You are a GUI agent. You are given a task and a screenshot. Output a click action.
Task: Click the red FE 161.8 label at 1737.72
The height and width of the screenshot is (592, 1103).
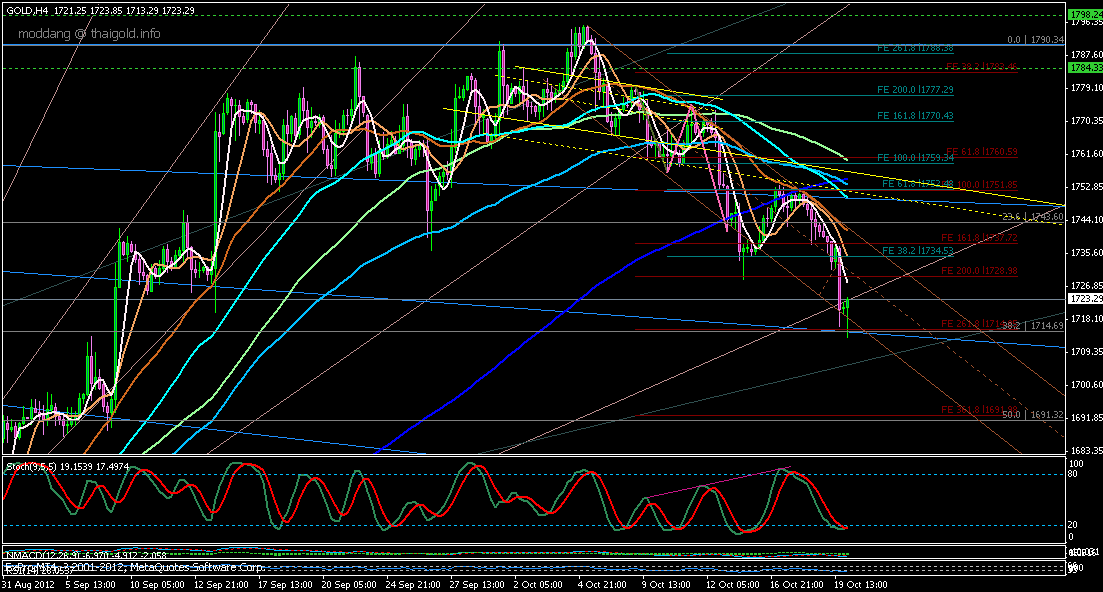(x=980, y=238)
